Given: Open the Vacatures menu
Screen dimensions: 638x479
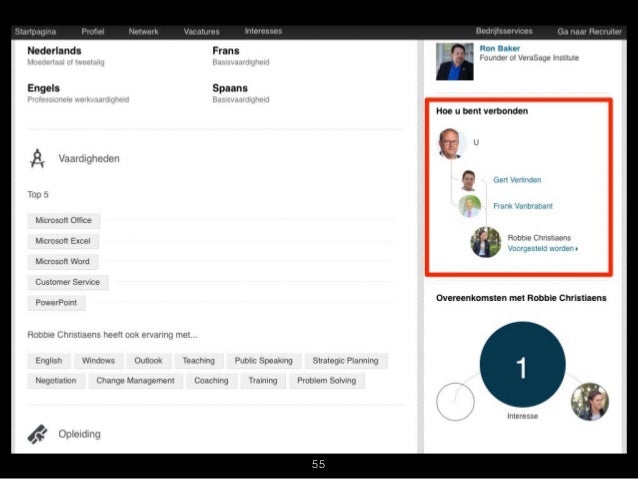Looking at the screenshot, I should point(201,31).
